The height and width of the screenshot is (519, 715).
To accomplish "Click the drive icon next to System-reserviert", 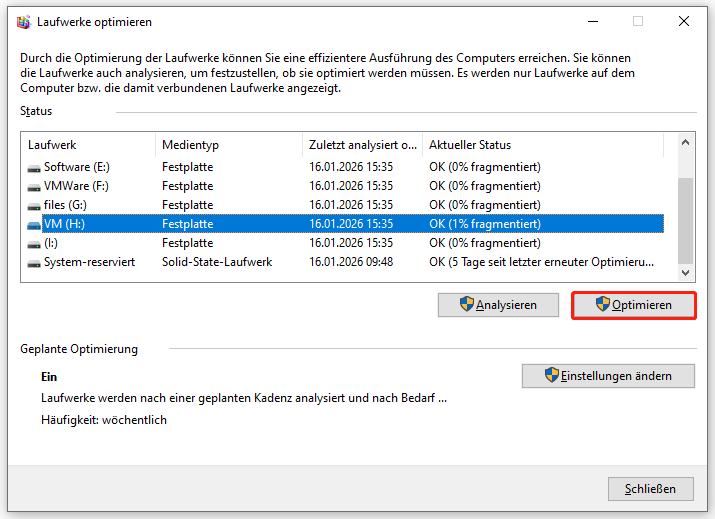I will pos(34,264).
